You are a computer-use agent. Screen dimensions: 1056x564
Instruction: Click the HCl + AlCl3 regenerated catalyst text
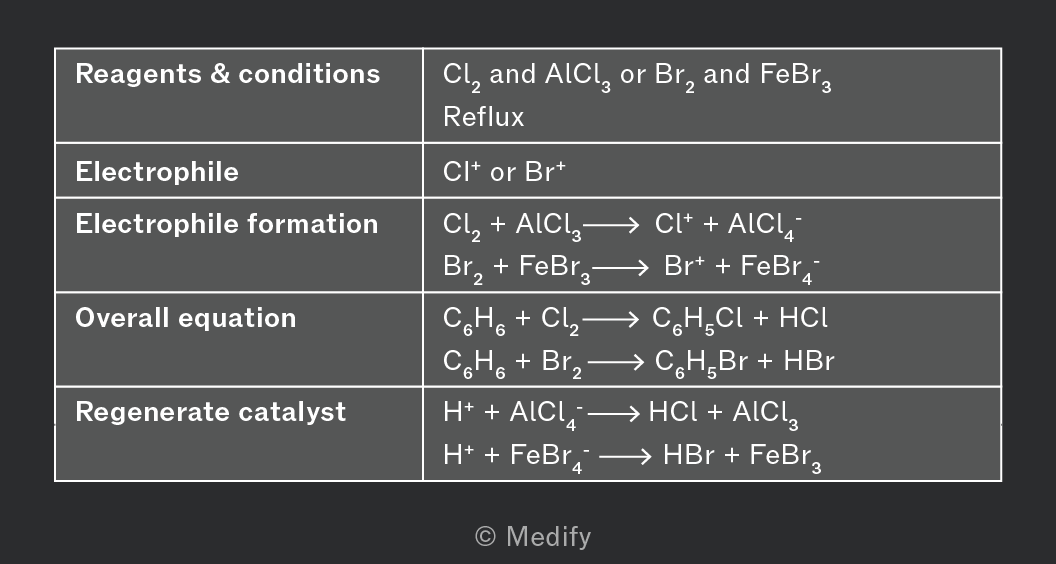click(x=723, y=414)
